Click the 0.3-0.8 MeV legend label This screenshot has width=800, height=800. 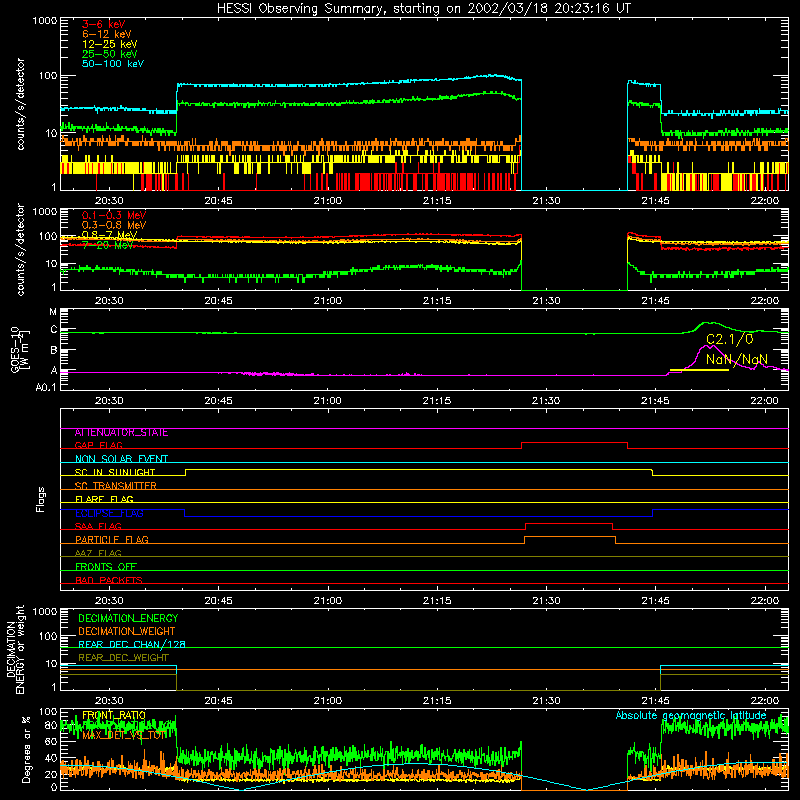[114, 225]
